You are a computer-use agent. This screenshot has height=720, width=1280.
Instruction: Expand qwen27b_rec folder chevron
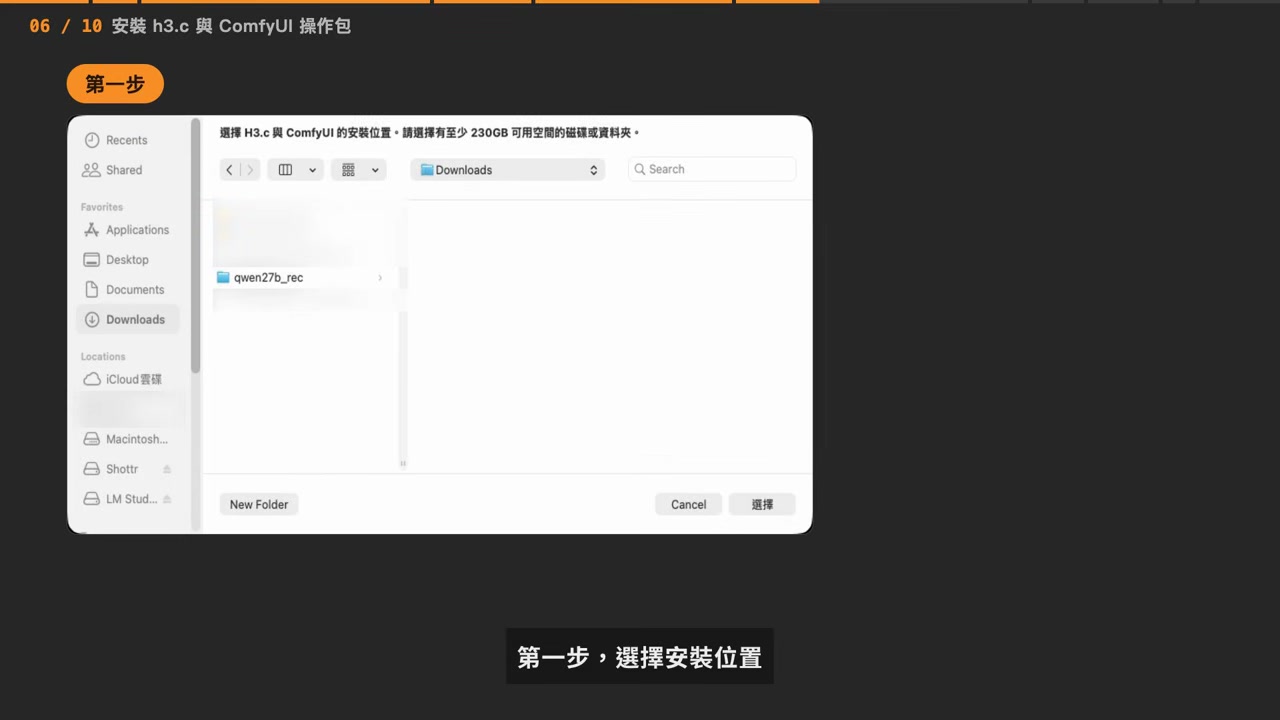380,277
